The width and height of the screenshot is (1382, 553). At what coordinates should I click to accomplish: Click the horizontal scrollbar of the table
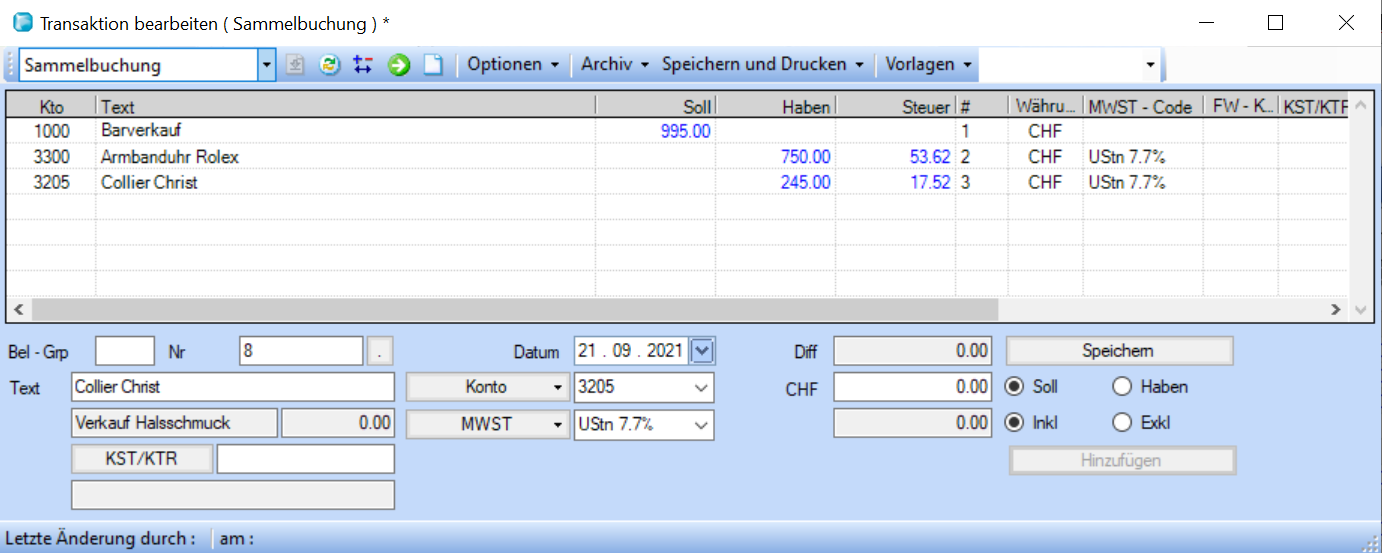coord(500,310)
